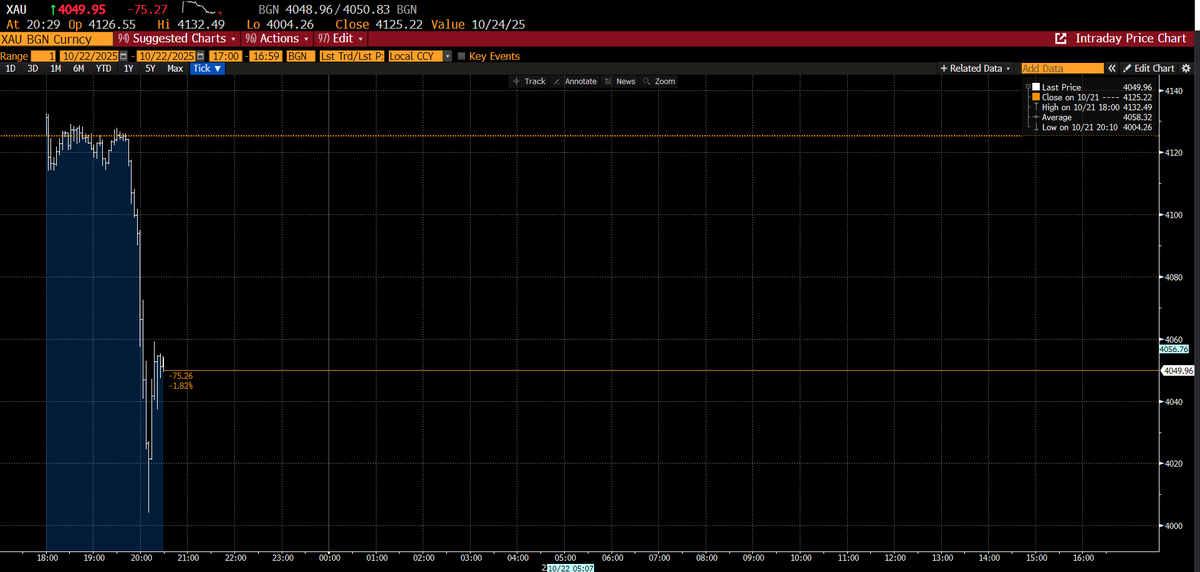The image size is (1200, 572).
Task: Select the 1Y range tab
Action: coord(128,69)
